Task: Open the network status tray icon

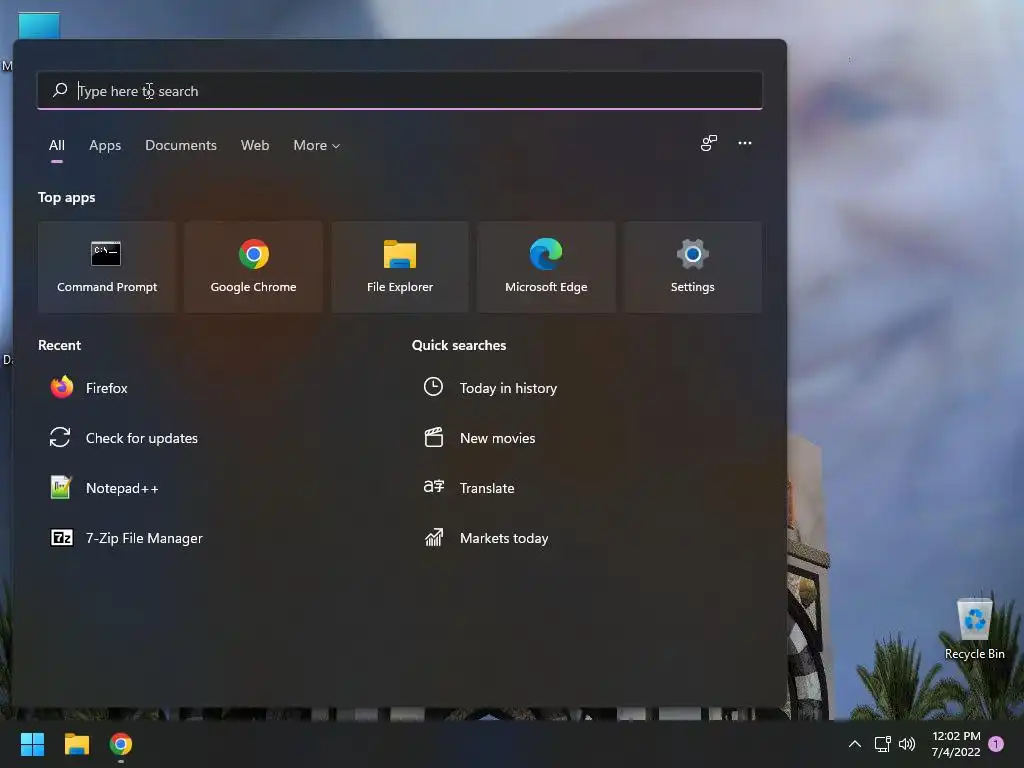Action: click(x=882, y=744)
